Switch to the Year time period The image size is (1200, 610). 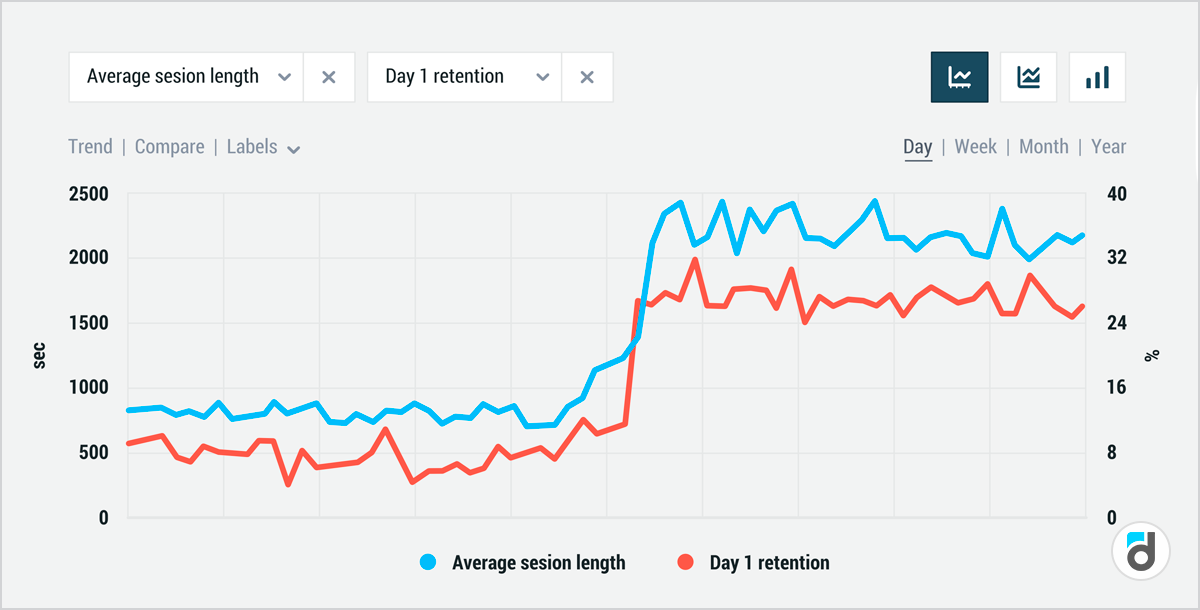[x=1108, y=147]
